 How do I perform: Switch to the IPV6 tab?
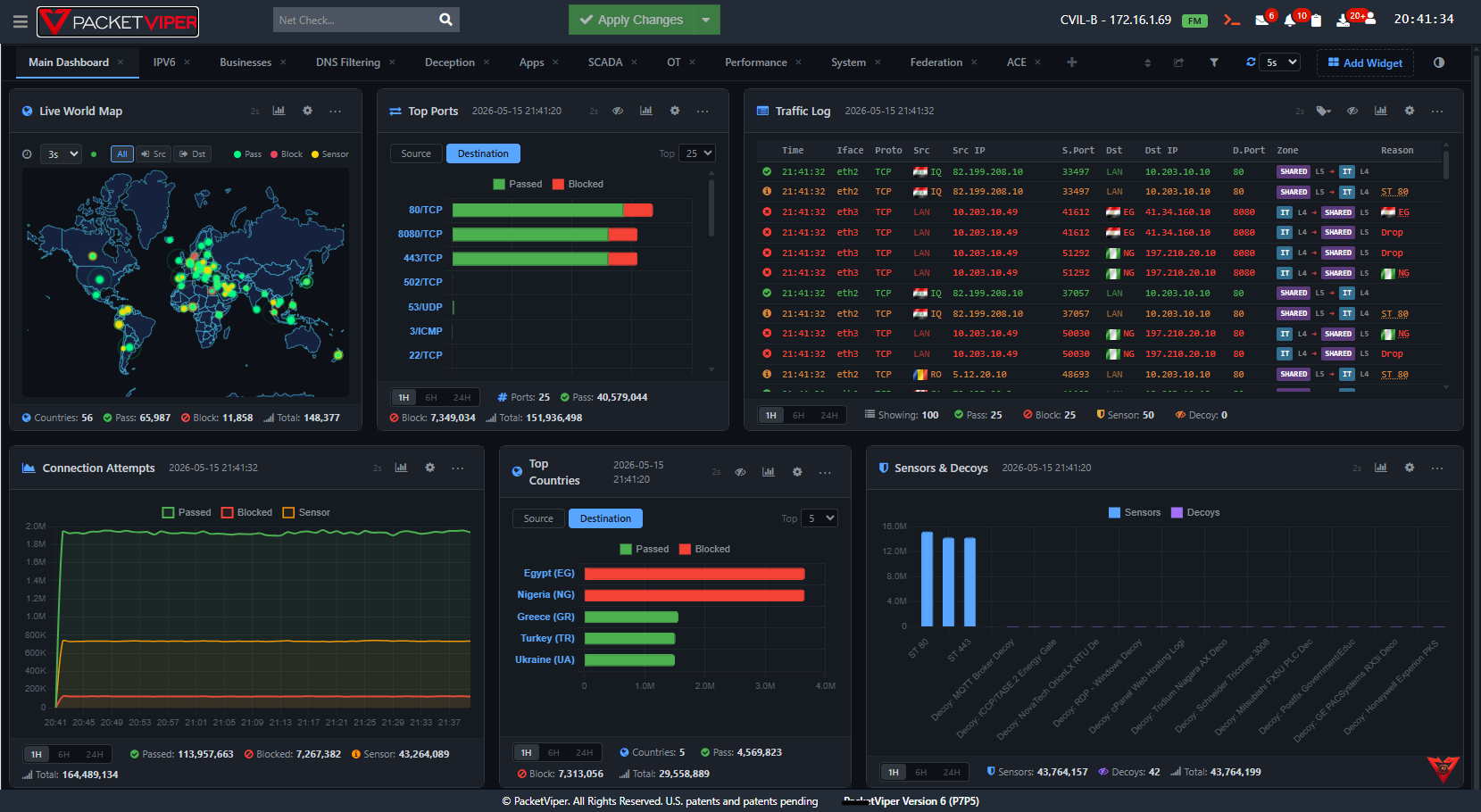click(164, 62)
